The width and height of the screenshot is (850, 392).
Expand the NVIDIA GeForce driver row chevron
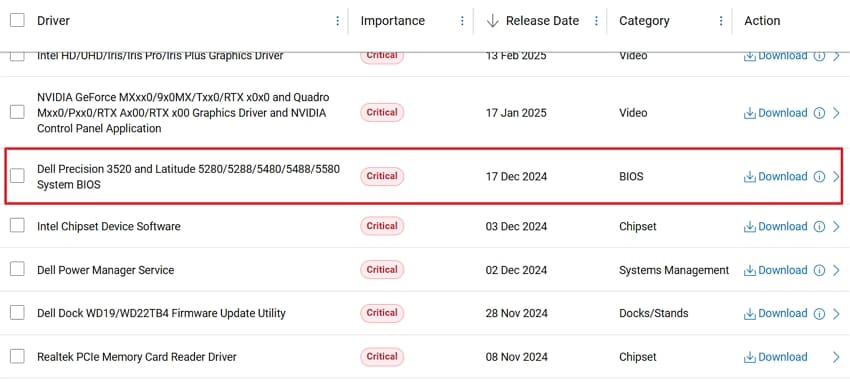(836, 113)
